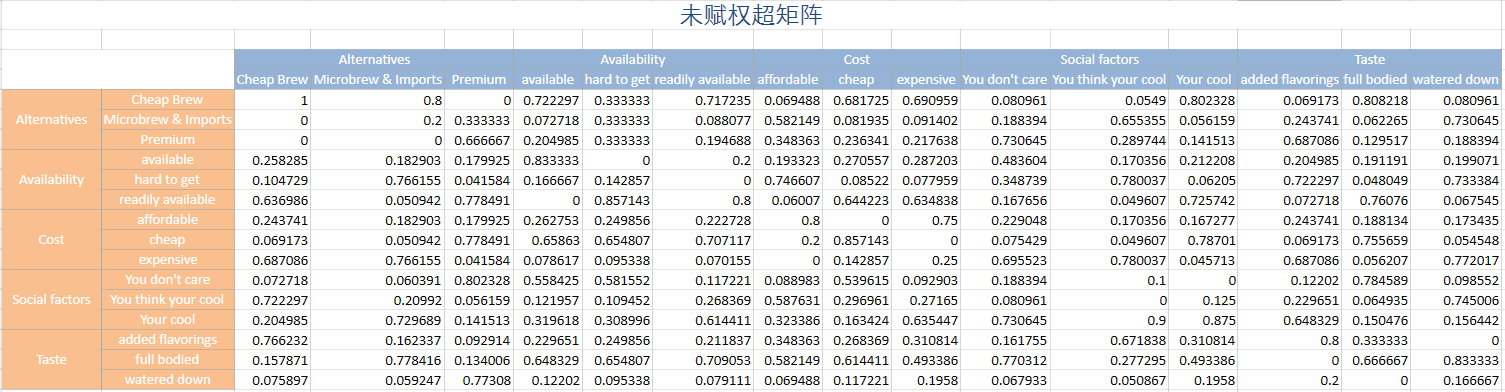Select cell 0.088077 in the Microbrew & Imports row
This screenshot has width=1505, height=392.
702,120
